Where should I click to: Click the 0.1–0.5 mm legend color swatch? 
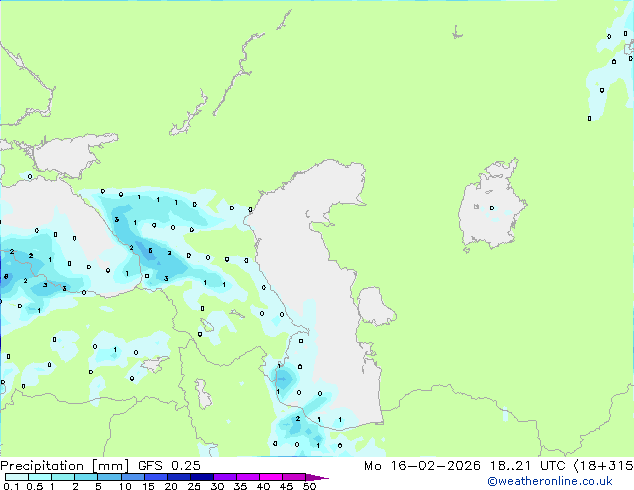(x=17, y=477)
